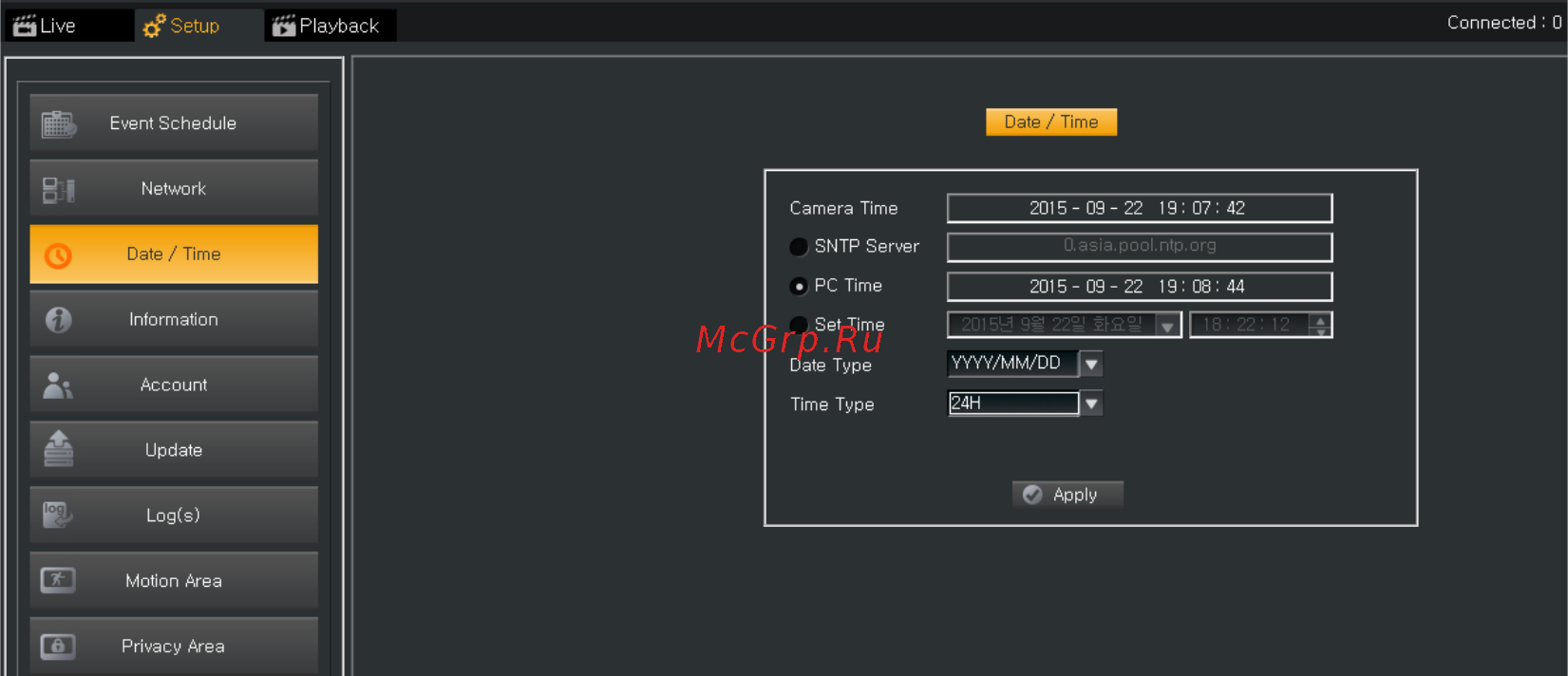Open Privacy Area settings
Screen dimensions: 1568x676
174,647
